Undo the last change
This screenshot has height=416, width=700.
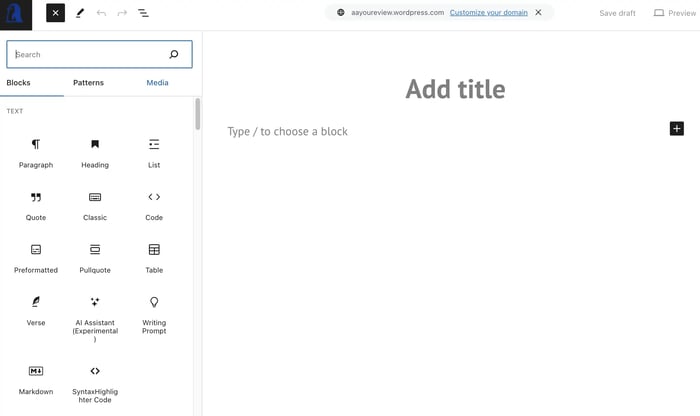tap(101, 13)
